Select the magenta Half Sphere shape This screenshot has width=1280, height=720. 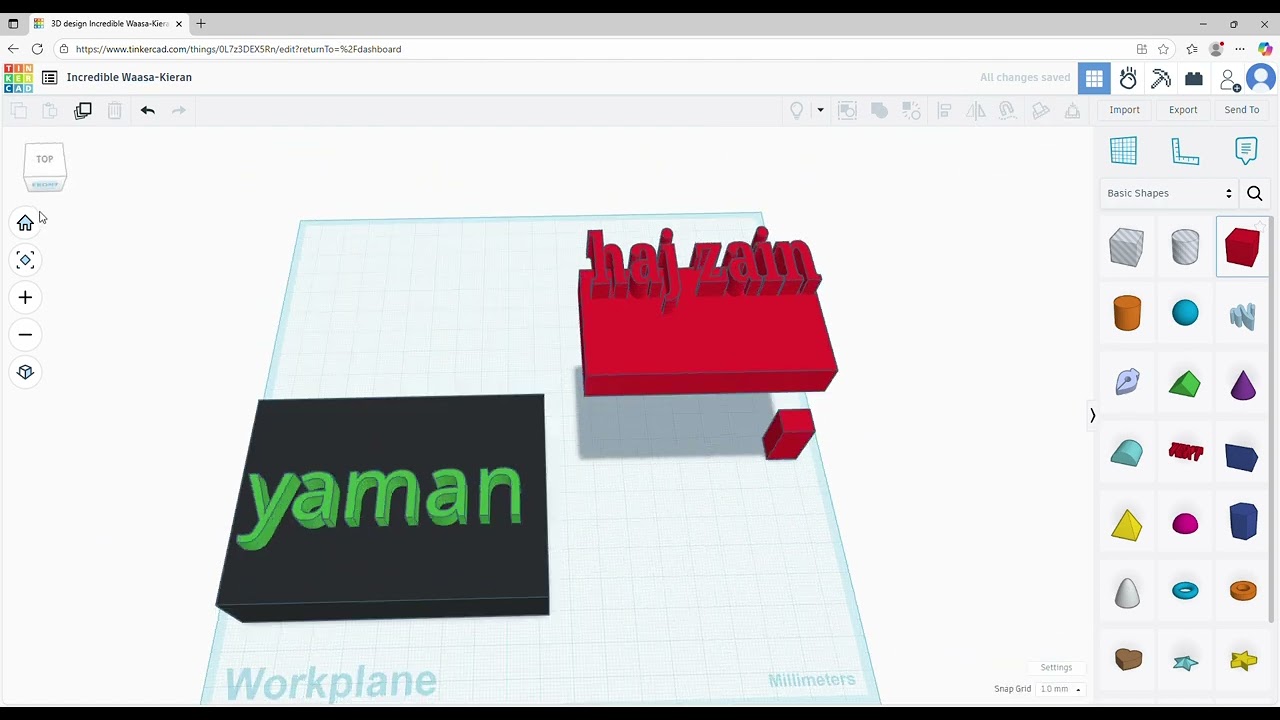click(x=1185, y=524)
